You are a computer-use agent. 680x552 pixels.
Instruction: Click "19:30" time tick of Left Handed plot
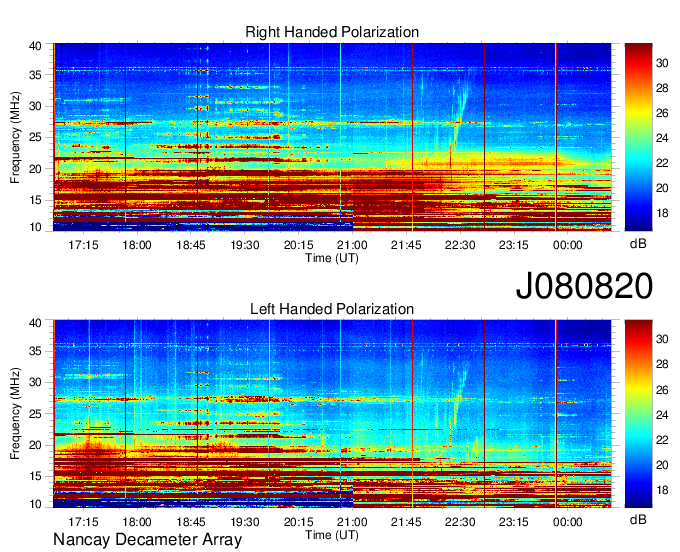point(245,522)
